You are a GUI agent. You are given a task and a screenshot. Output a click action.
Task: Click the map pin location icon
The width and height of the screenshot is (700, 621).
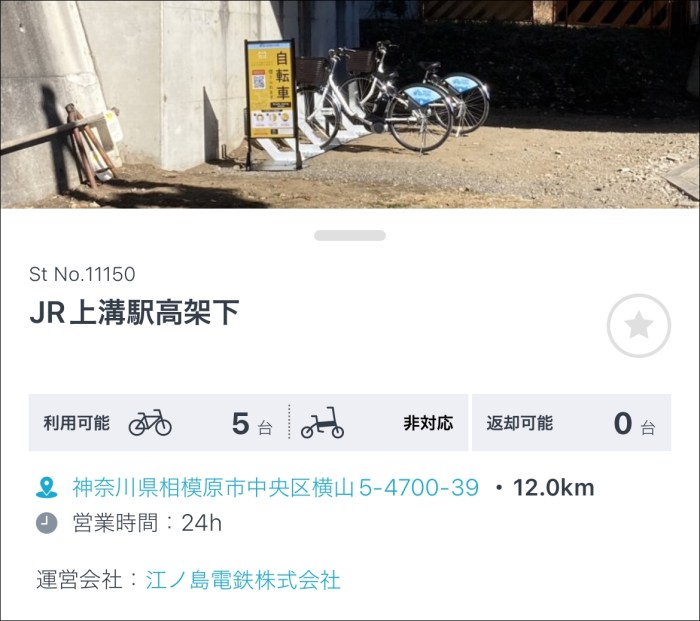(46, 488)
